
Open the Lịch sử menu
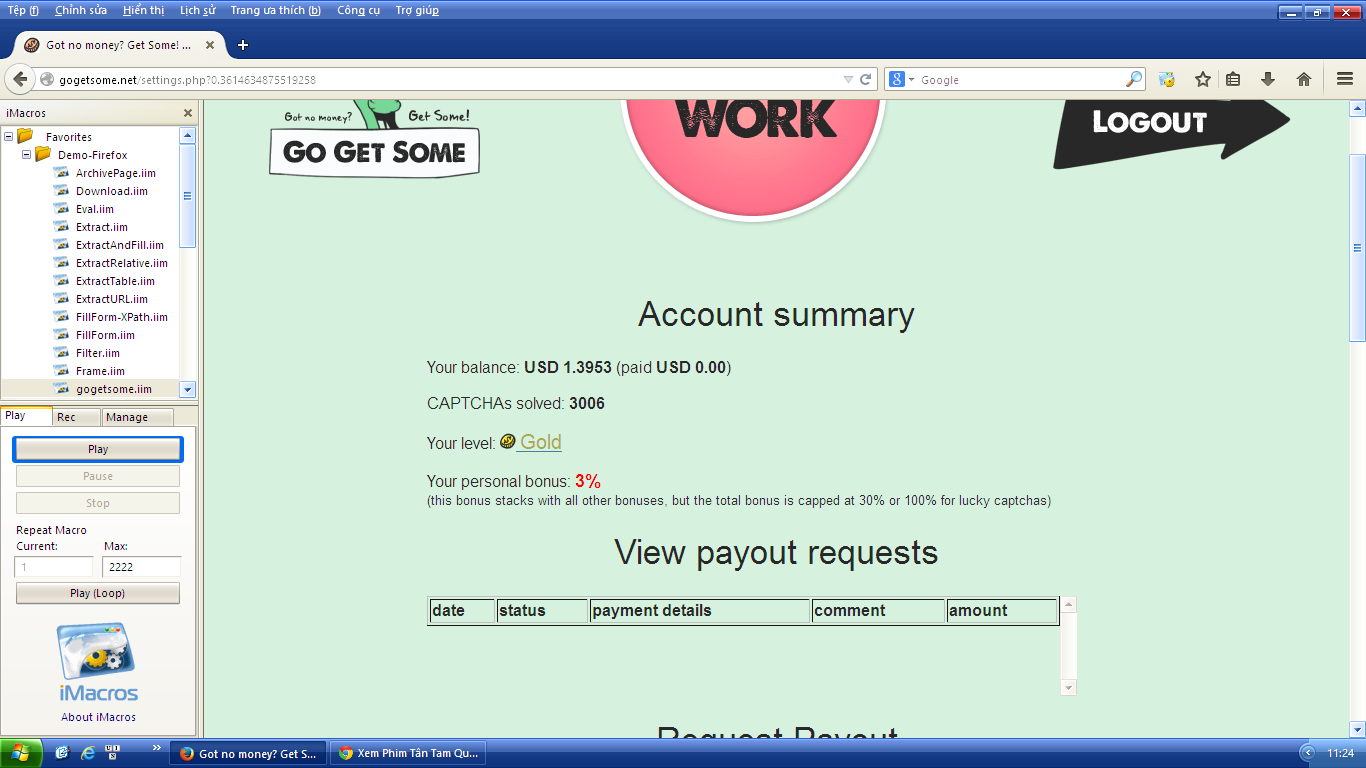coord(198,10)
